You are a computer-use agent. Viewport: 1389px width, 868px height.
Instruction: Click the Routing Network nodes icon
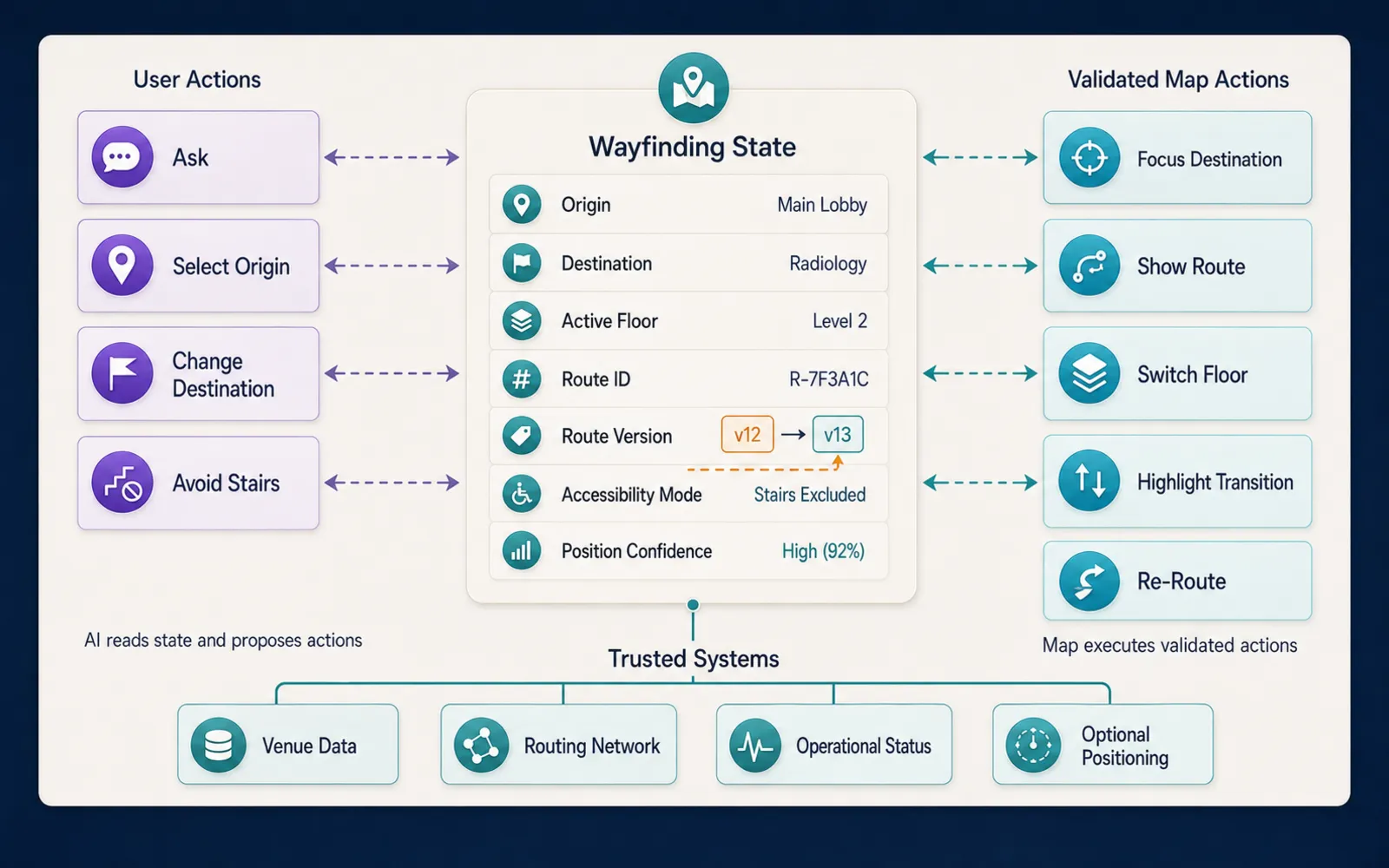click(x=481, y=745)
